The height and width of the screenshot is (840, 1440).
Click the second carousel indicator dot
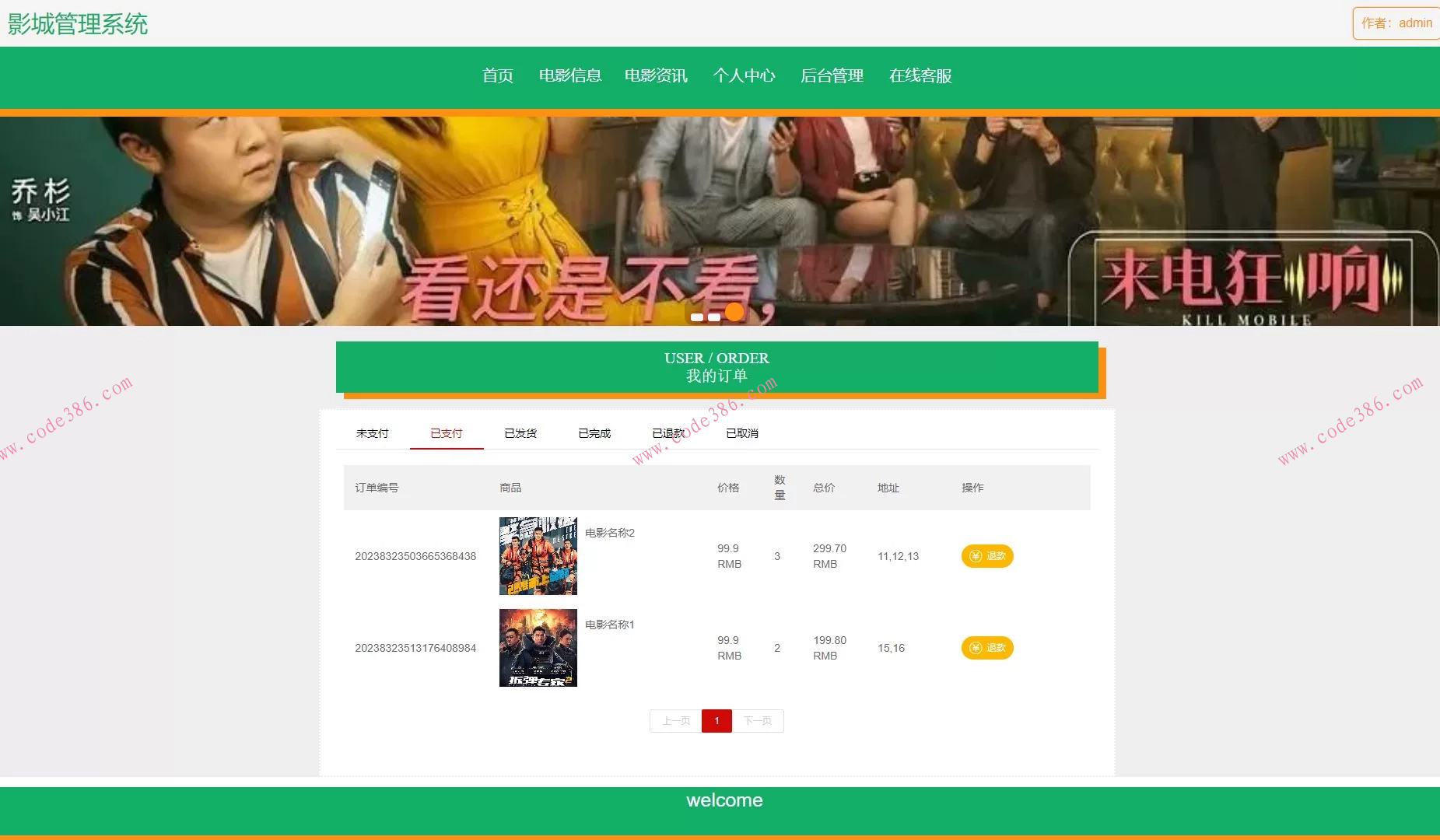click(x=716, y=316)
